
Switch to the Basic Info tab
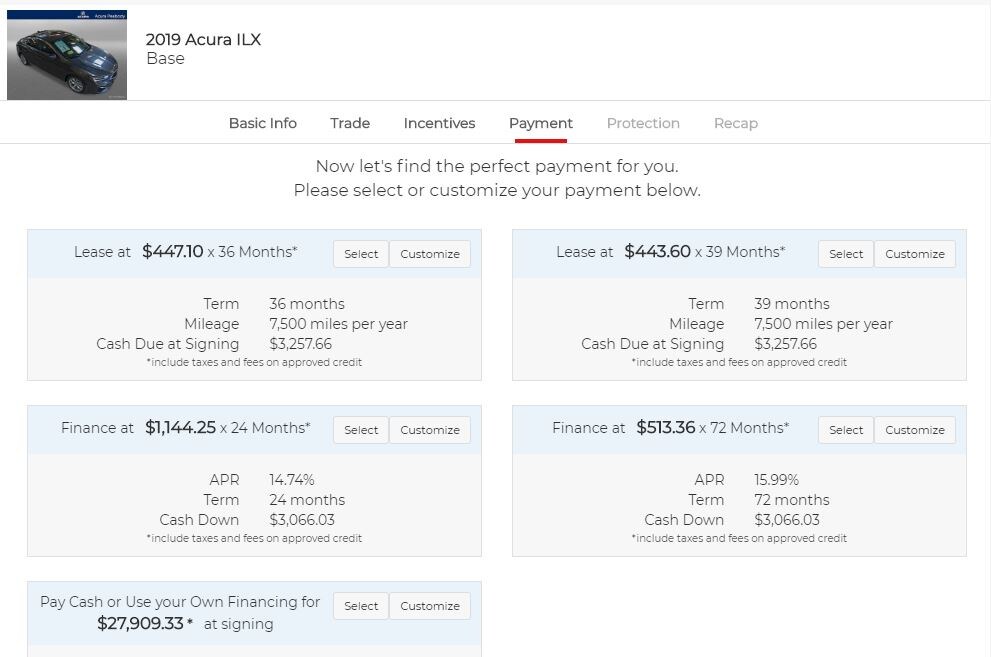click(263, 123)
